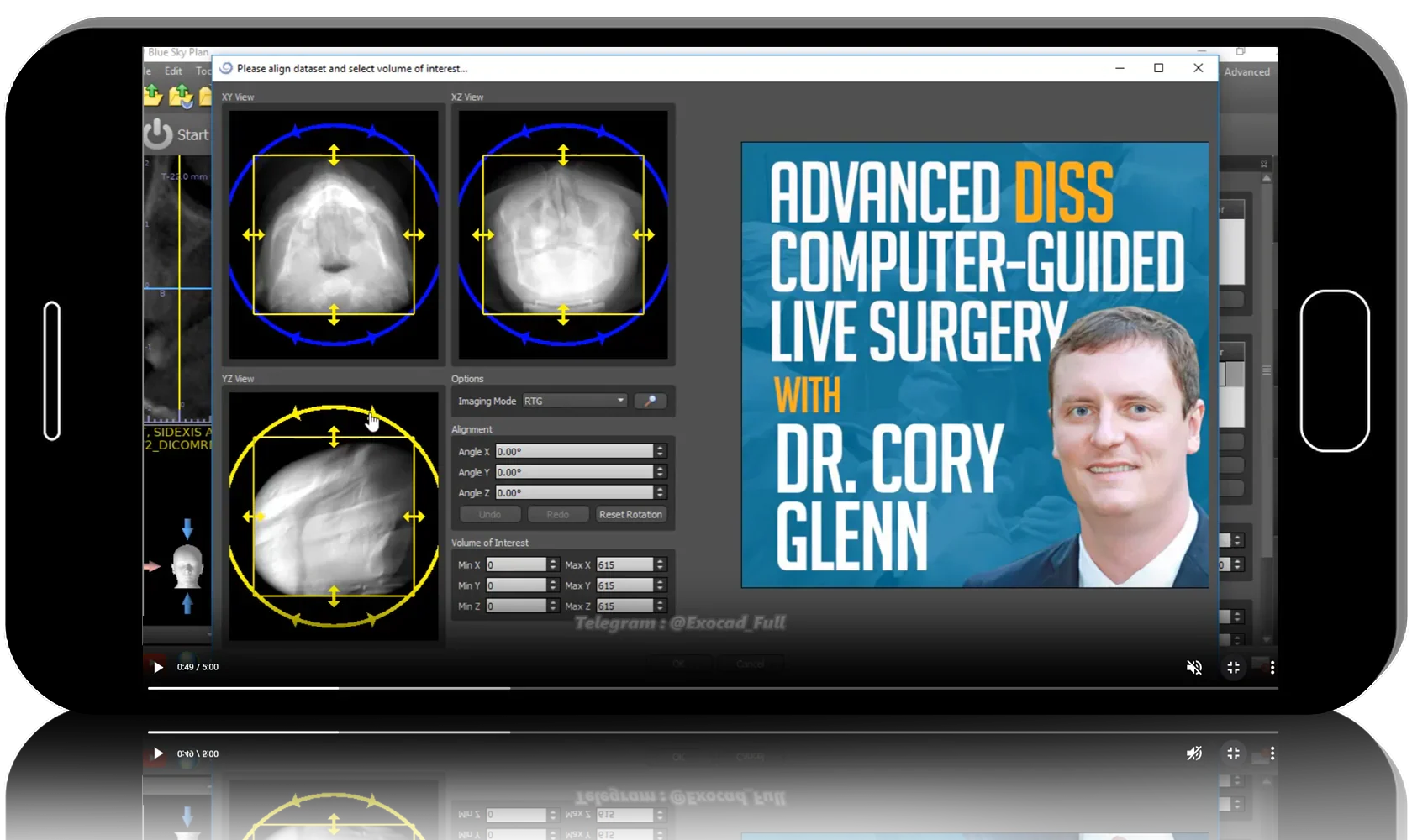Click the head orientation model icon

[x=187, y=567]
